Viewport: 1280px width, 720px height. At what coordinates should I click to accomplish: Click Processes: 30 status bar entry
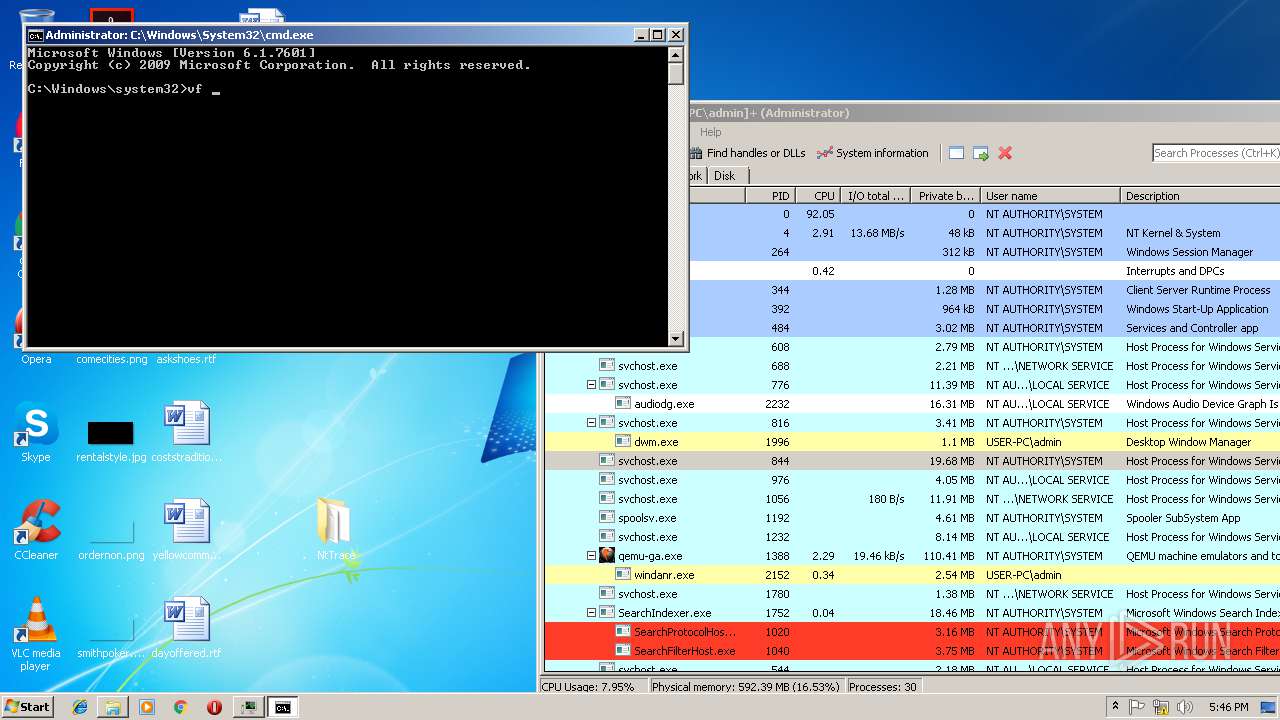pos(882,687)
